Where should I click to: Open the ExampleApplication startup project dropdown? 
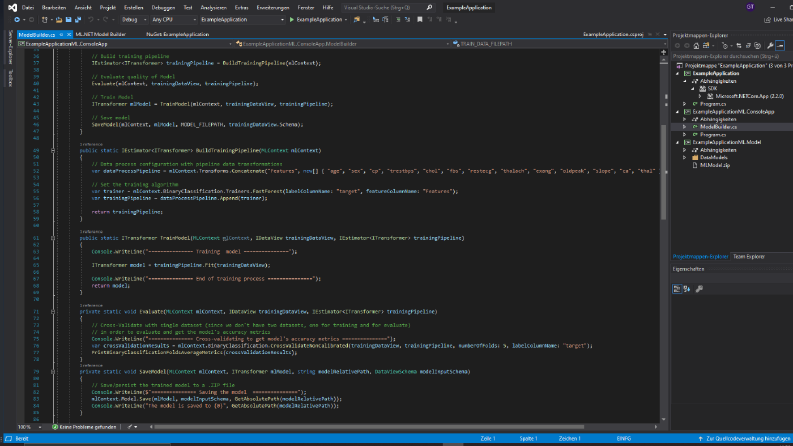(x=242, y=20)
